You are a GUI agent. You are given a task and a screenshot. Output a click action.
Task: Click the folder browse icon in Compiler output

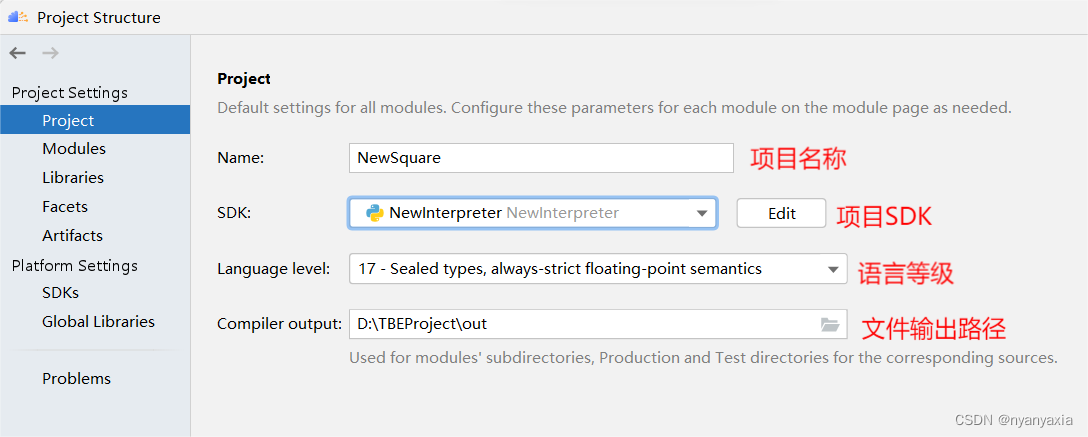point(829,324)
